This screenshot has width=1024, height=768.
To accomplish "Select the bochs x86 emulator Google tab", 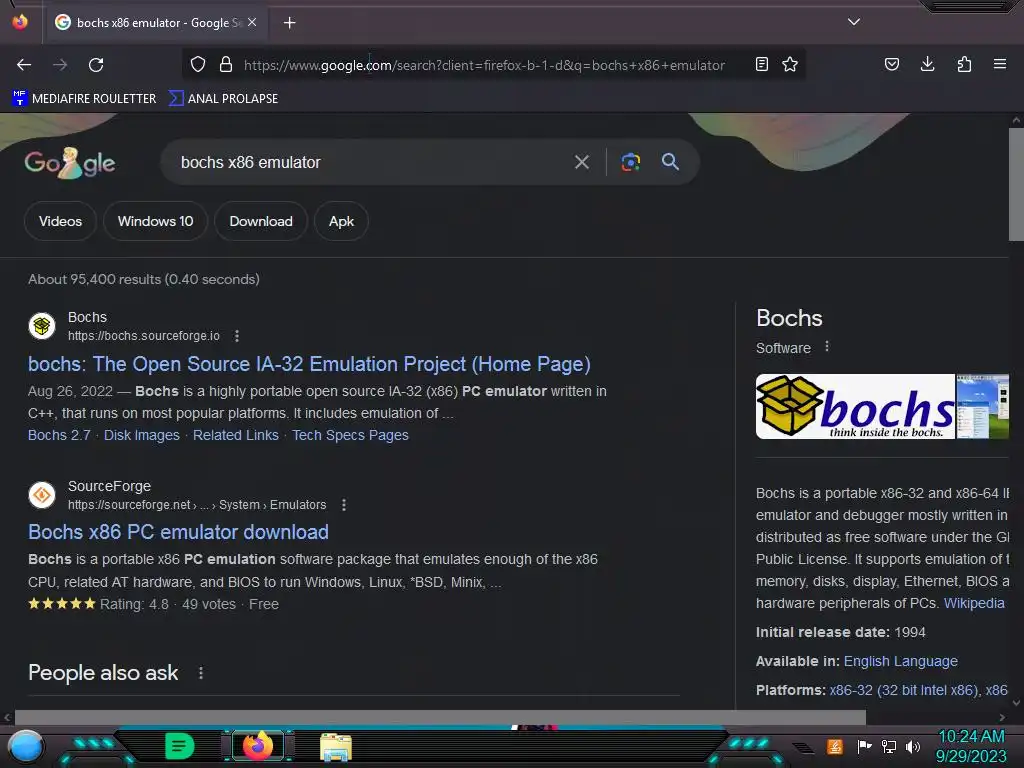I will coord(157,23).
